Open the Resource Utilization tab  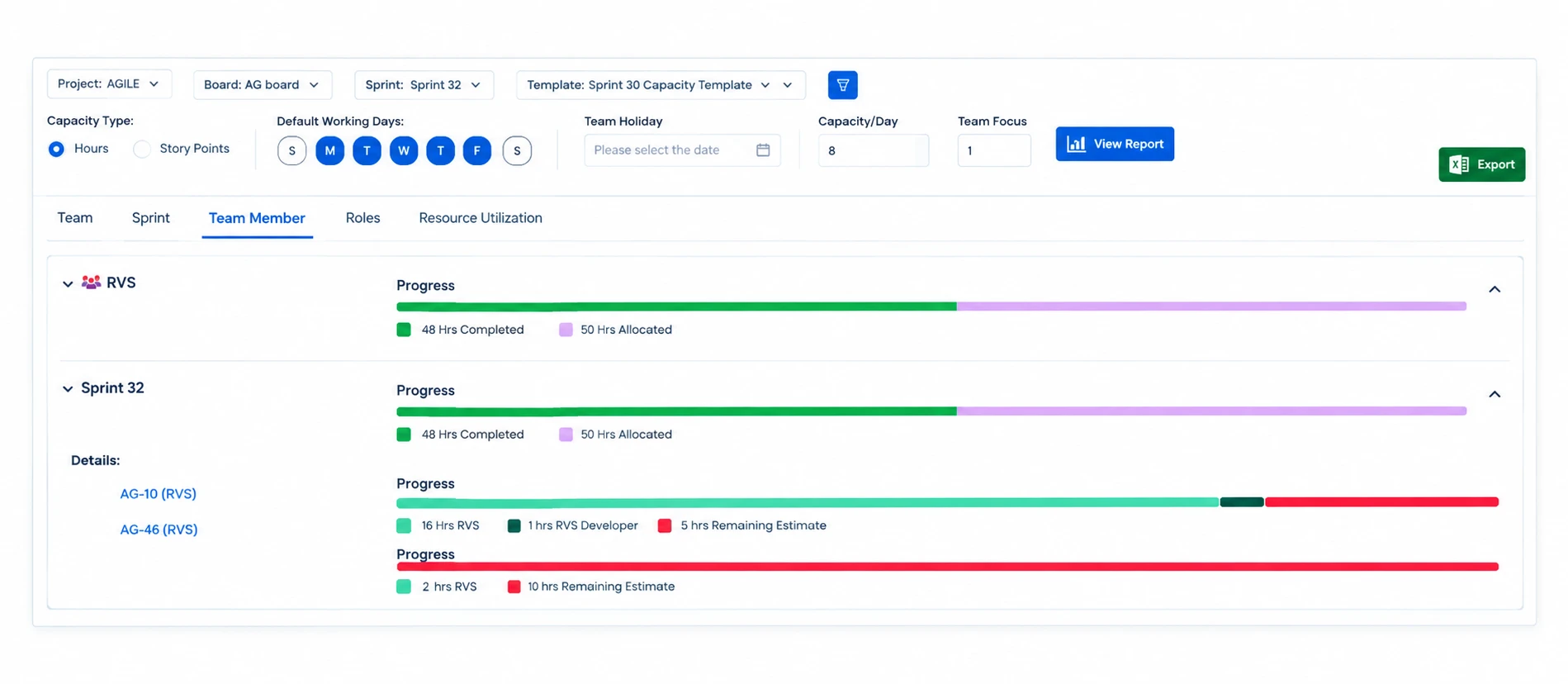[481, 218]
